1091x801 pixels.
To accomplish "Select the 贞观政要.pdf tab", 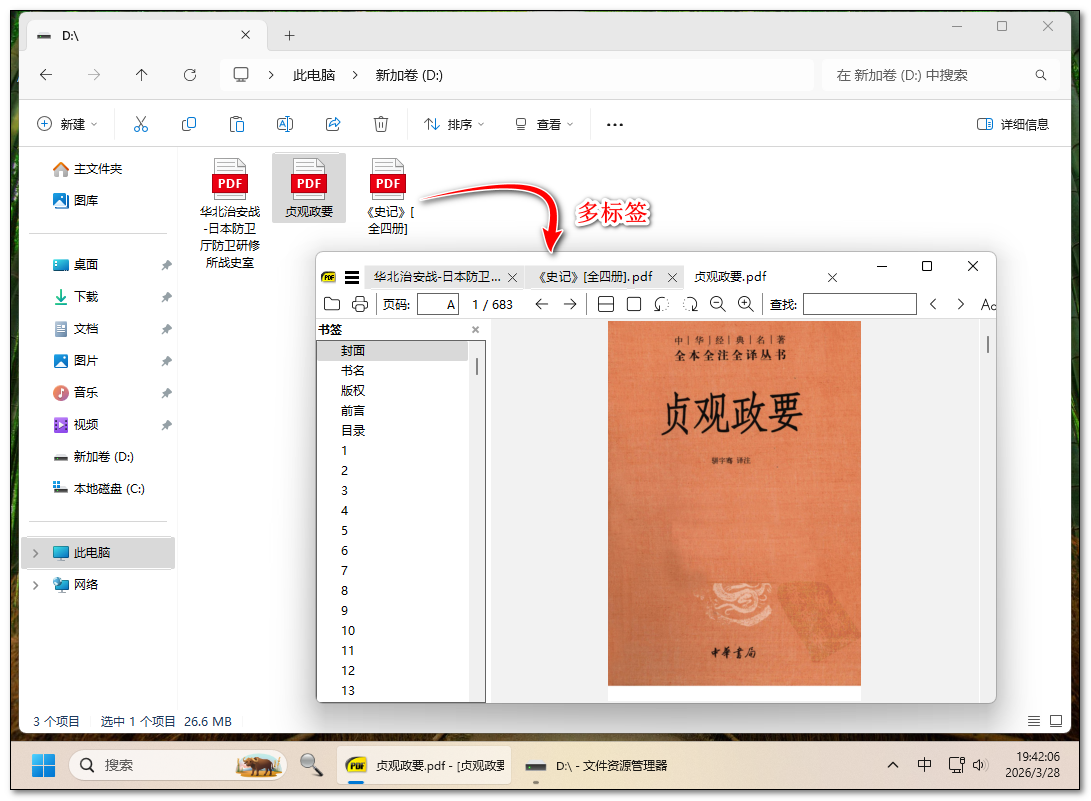I will [x=730, y=277].
